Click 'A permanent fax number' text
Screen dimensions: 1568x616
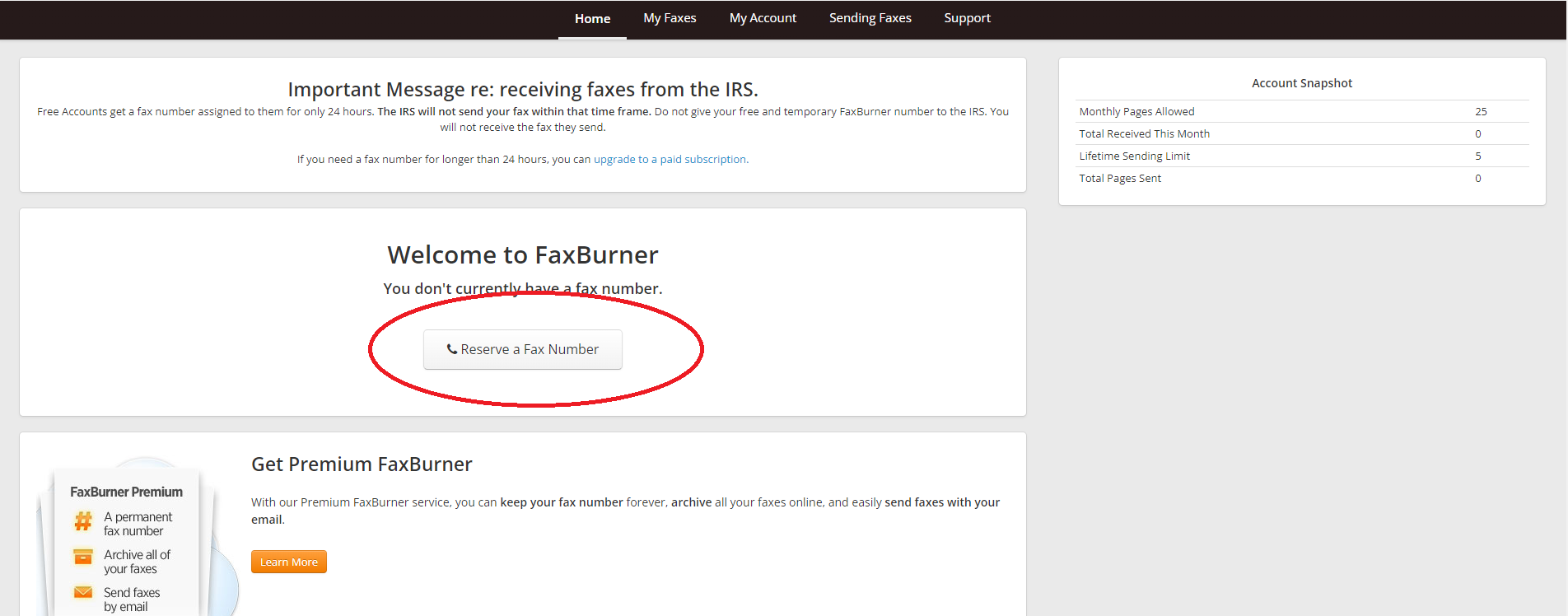138,524
